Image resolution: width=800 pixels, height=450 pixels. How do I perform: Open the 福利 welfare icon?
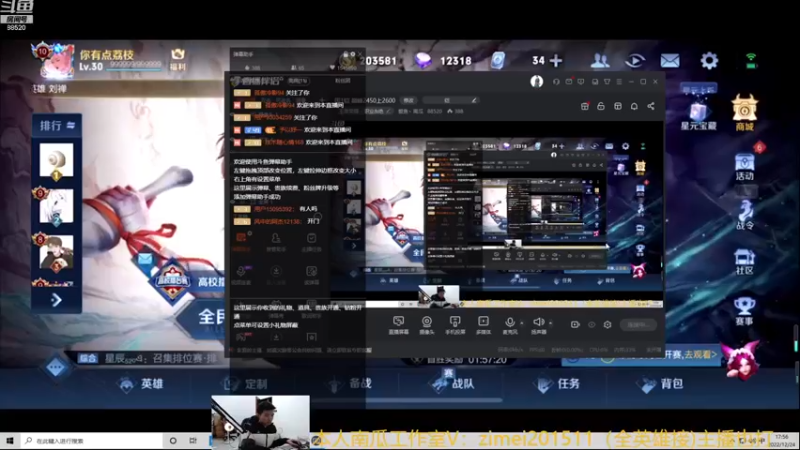click(x=178, y=59)
